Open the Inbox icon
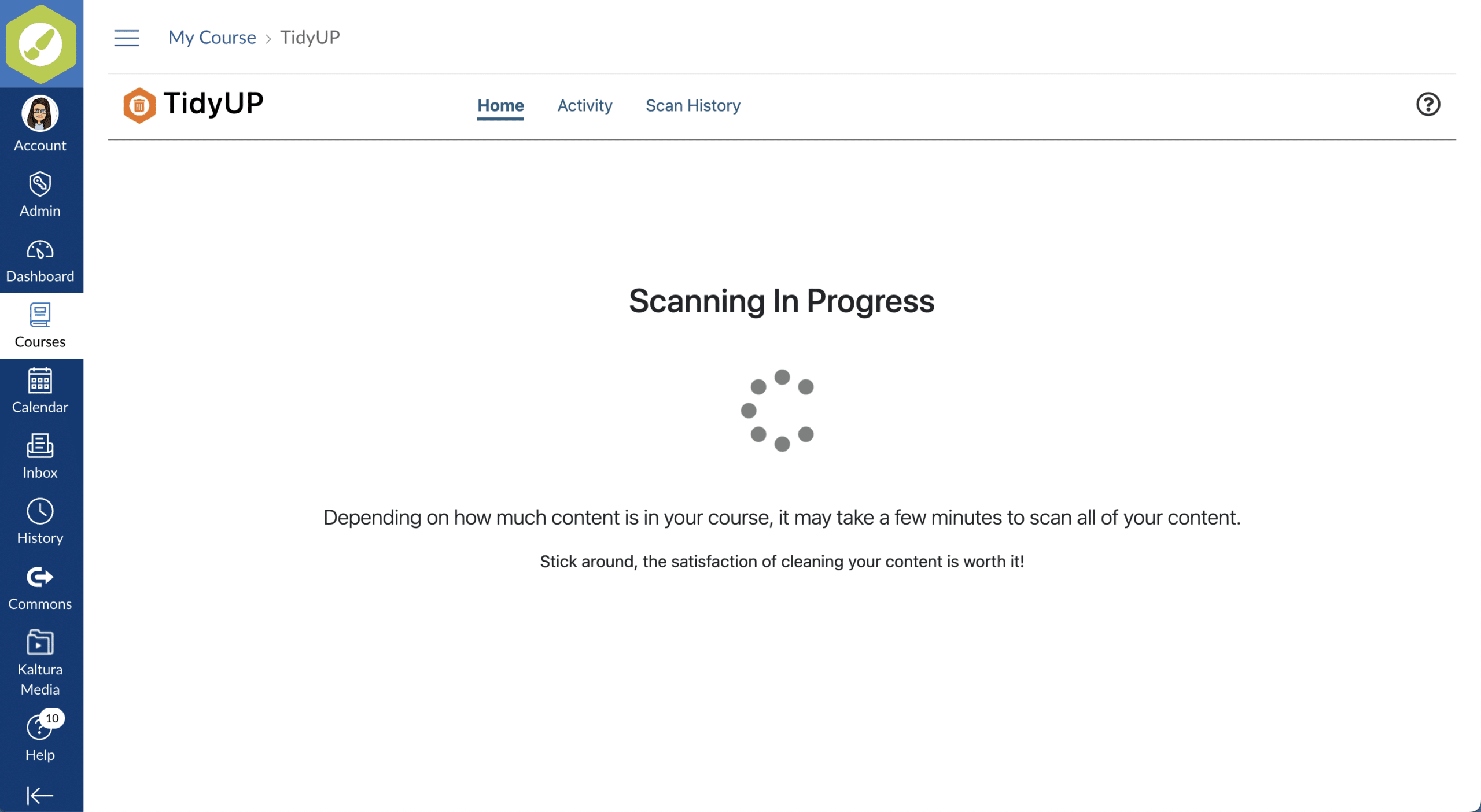Image resolution: width=1481 pixels, height=812 pixels. [x=40, y=446]
